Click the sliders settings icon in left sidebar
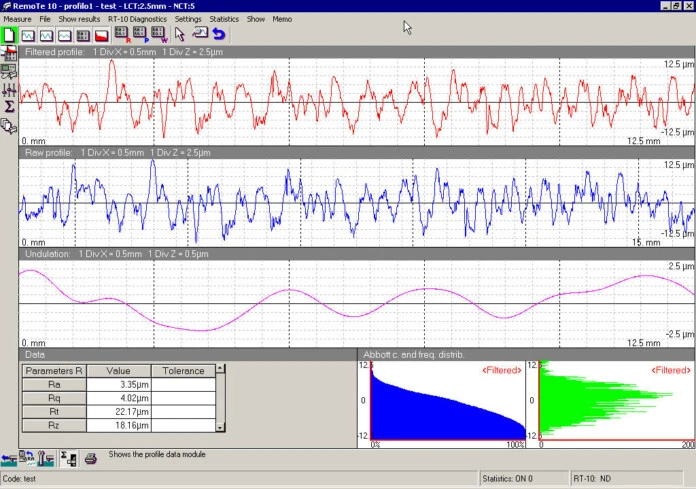The height and width of the screenshot is (489, 696). pyautogui.click(x=9, y=89)
